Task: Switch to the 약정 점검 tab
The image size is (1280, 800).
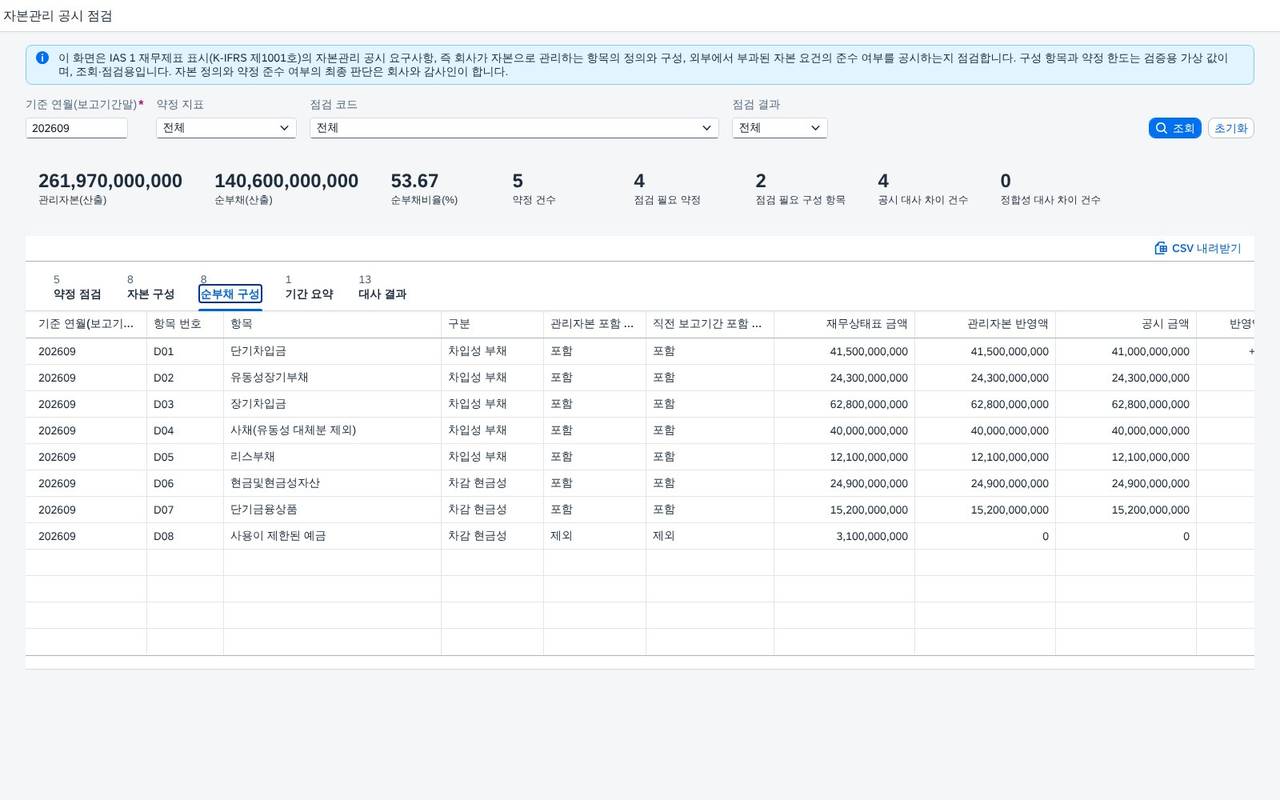Action: coord(77,294)
